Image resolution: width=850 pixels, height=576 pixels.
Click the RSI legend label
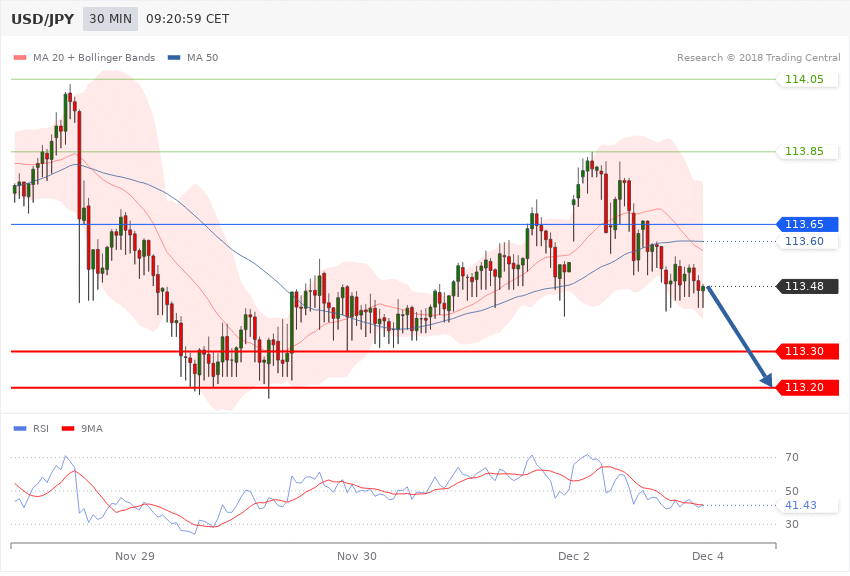click(41, 429)
